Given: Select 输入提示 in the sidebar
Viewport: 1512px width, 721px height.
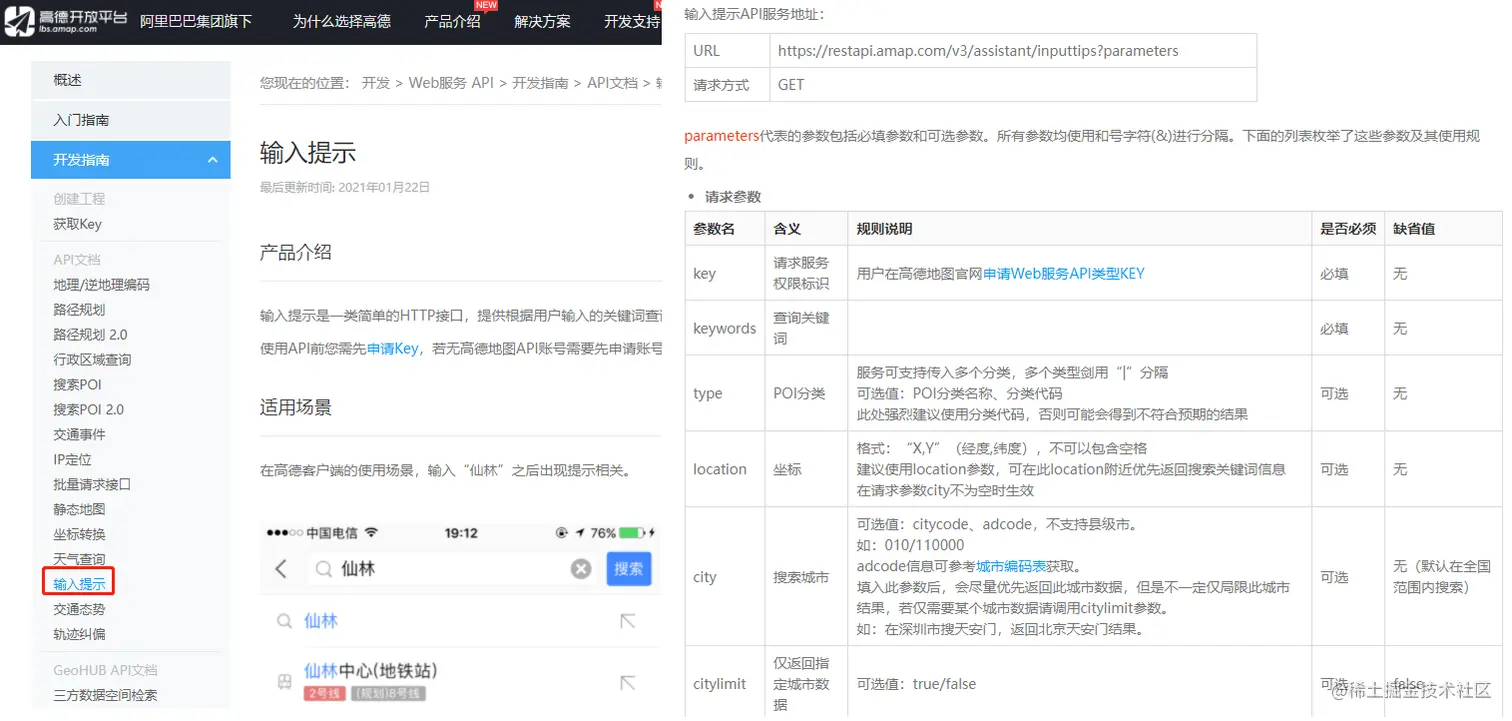Looking at the screenshot, I should click(x=79, y=583).
